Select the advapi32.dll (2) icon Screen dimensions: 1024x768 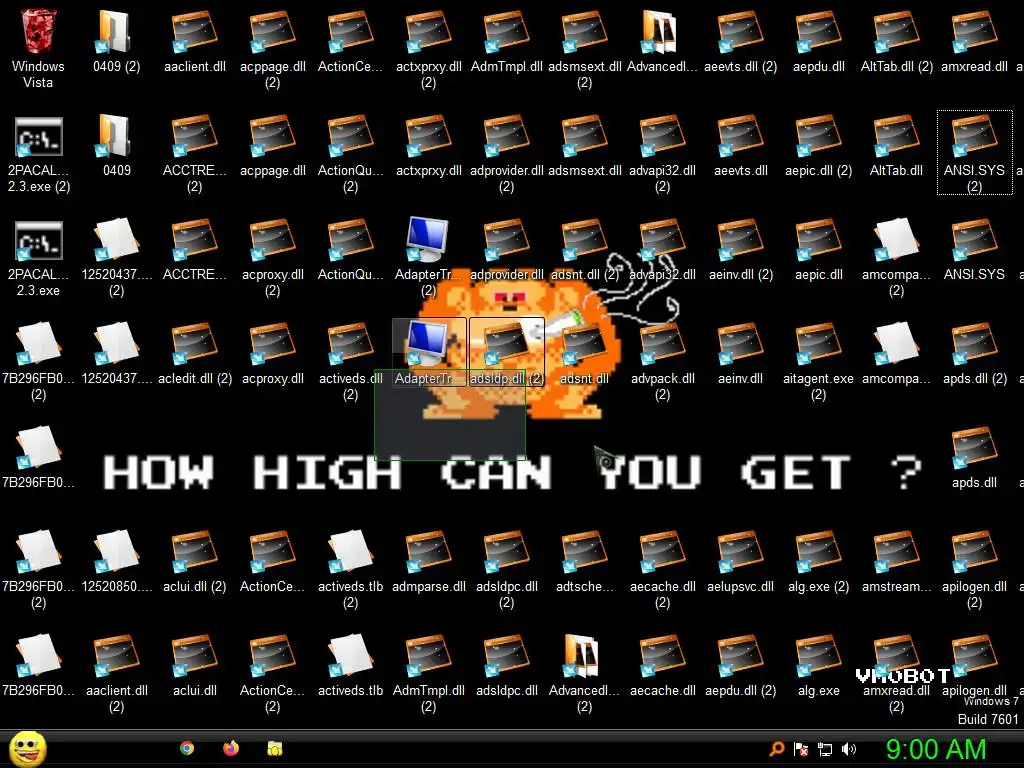662,136
